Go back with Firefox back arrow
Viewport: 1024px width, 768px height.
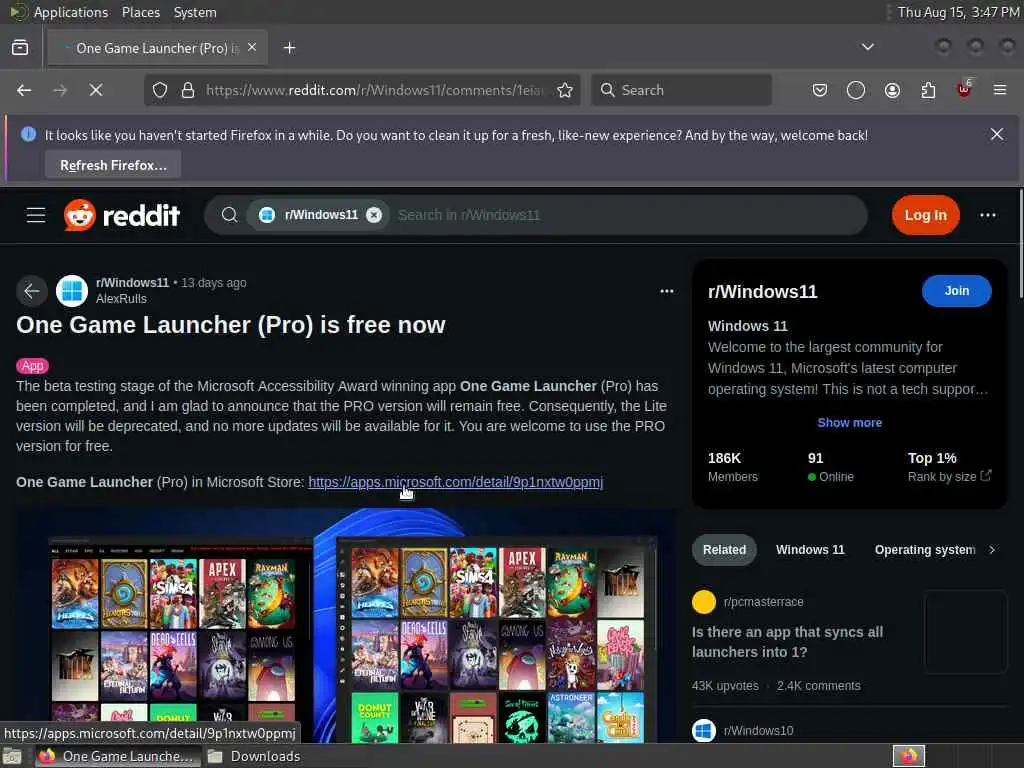coord(24,90)
